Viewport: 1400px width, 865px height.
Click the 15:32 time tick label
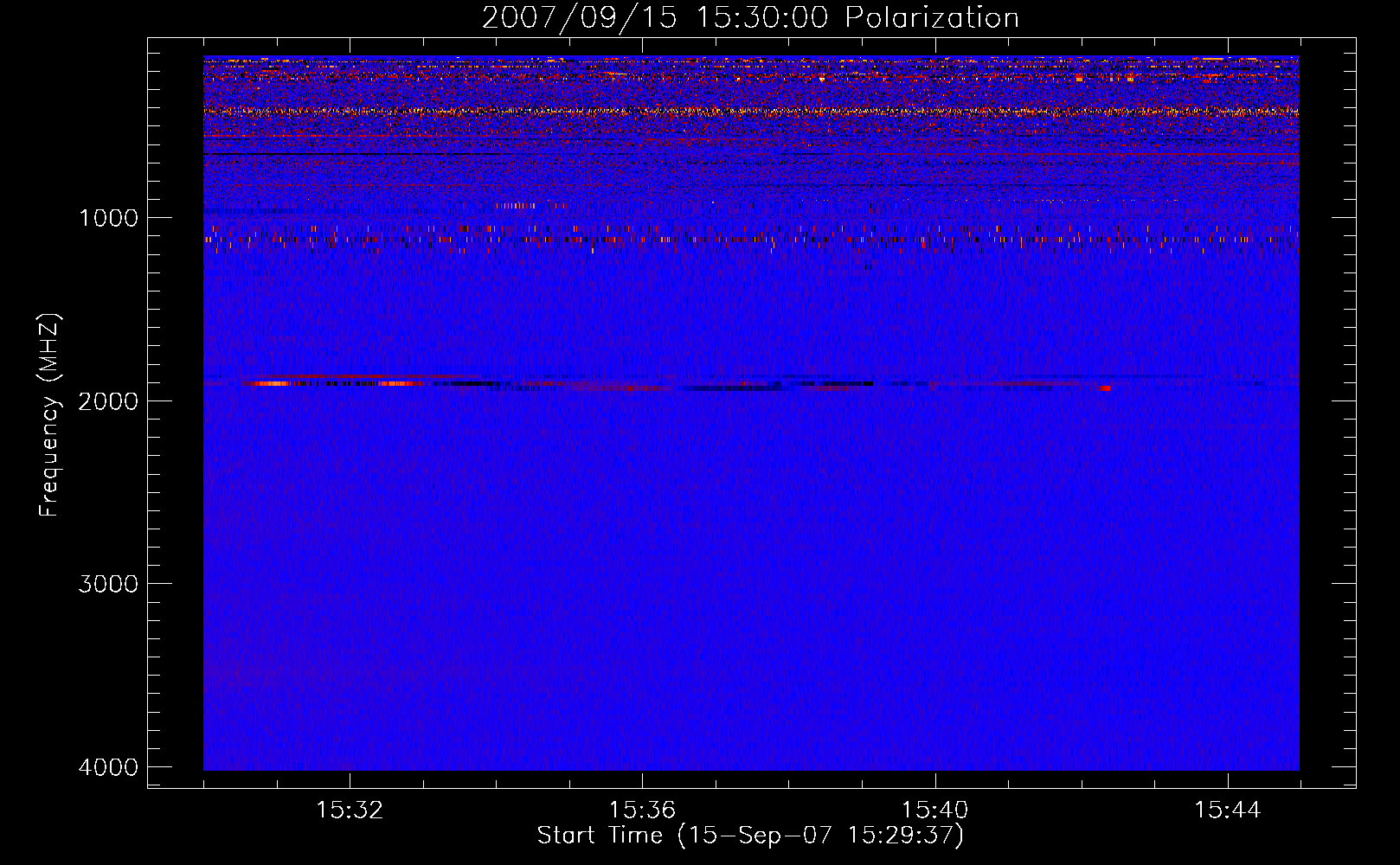[350, 811]
